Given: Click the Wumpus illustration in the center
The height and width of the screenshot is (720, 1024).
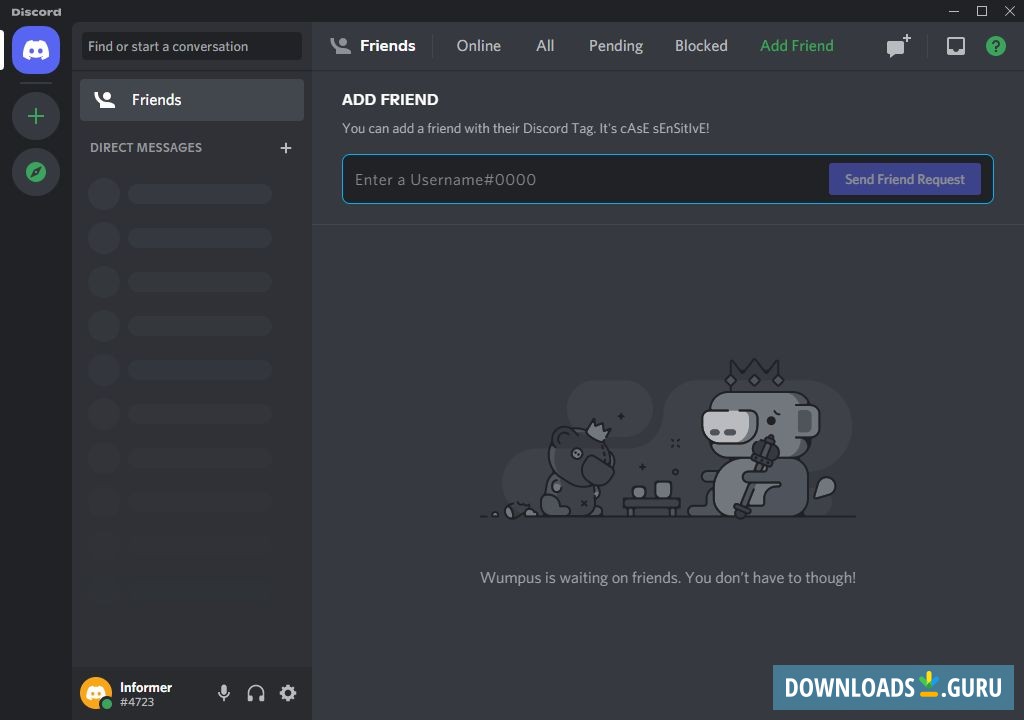Looking at the screenshot, I should (667, 440).
